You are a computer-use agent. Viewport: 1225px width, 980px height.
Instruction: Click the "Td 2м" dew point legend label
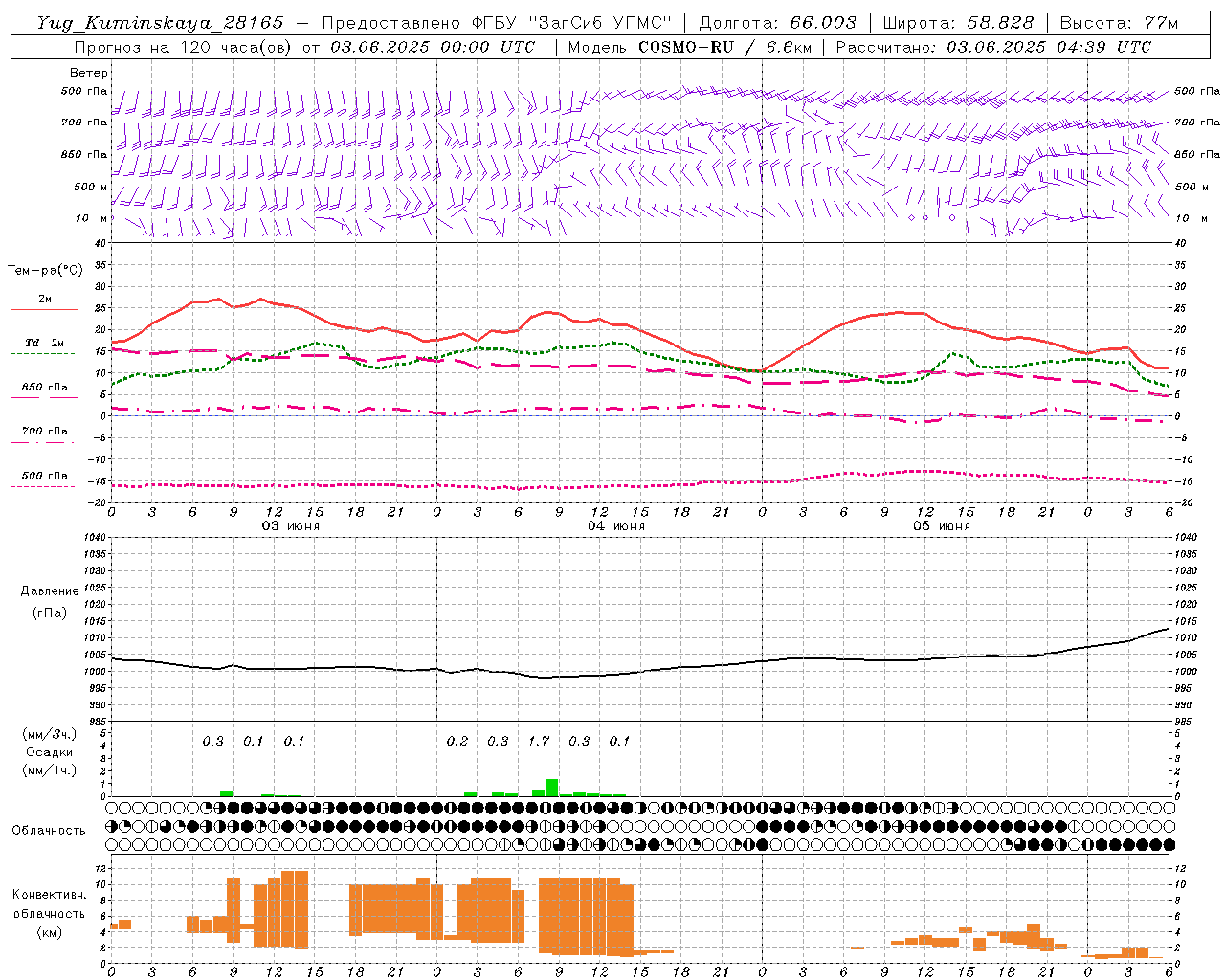point(45,343)
